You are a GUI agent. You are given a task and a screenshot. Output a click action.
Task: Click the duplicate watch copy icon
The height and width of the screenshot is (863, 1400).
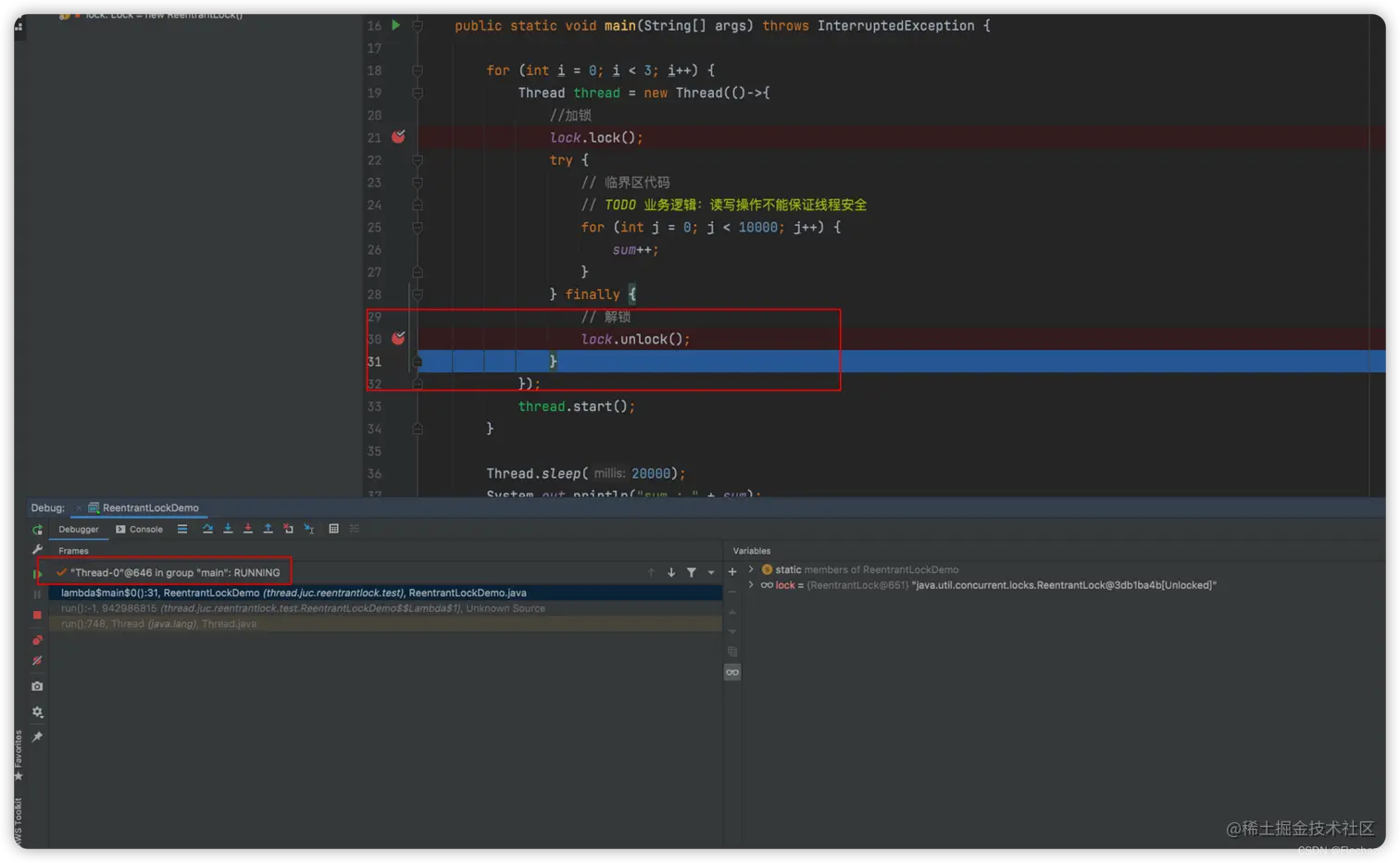tap(732, 652)
